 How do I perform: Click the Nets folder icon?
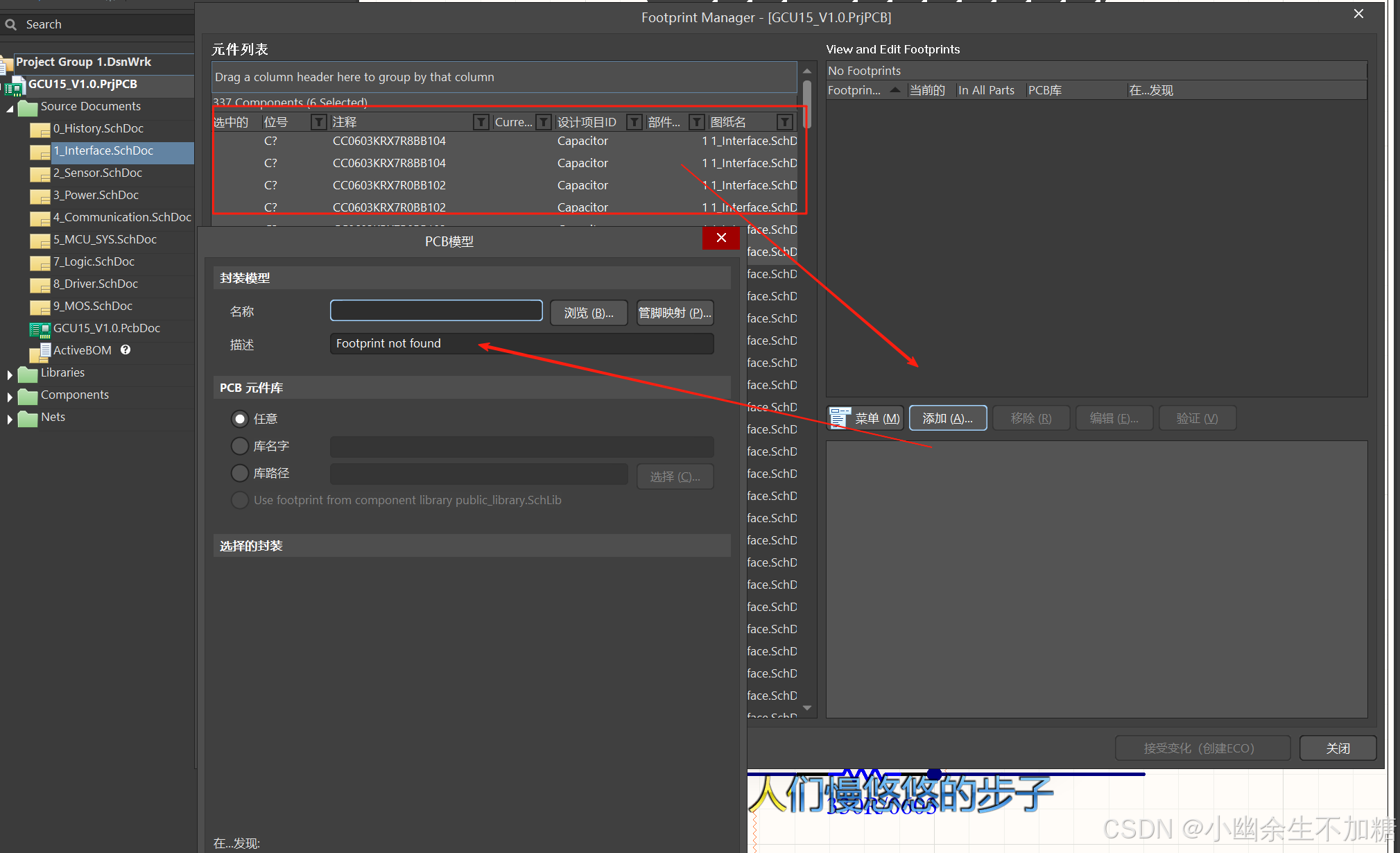coord(28,418)
